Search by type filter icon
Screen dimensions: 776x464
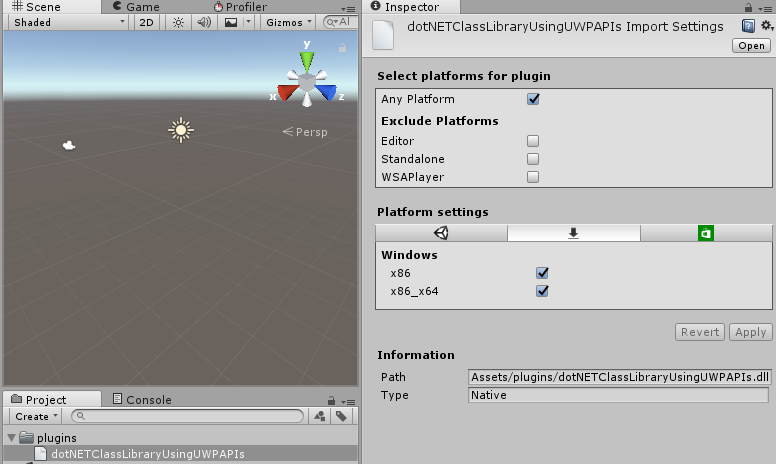click(x=320, y=417)
